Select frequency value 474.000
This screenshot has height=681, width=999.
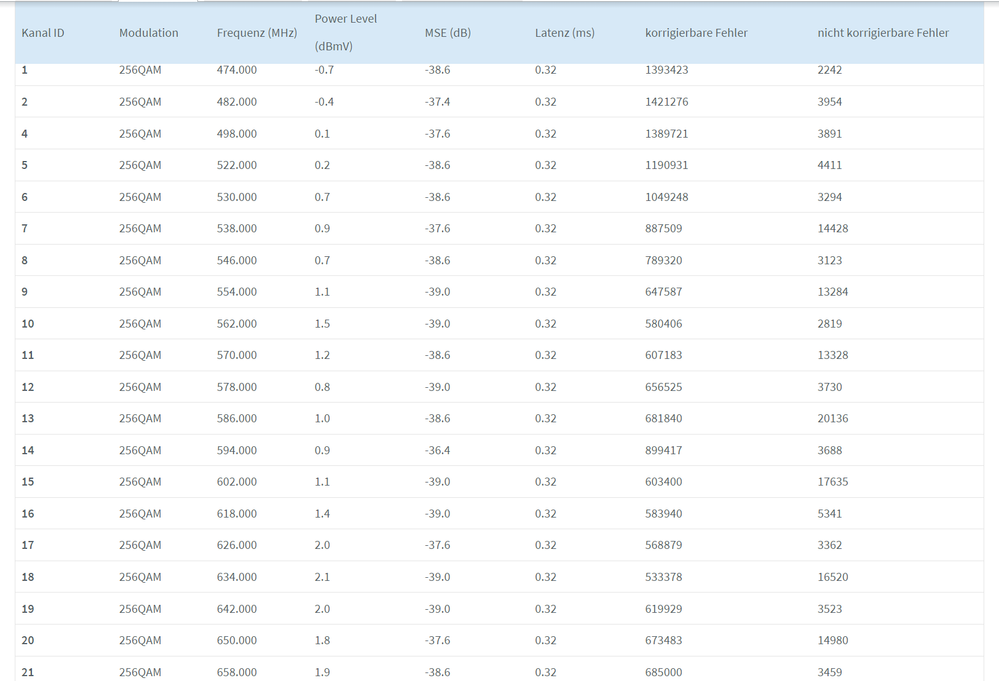[237, 70]
